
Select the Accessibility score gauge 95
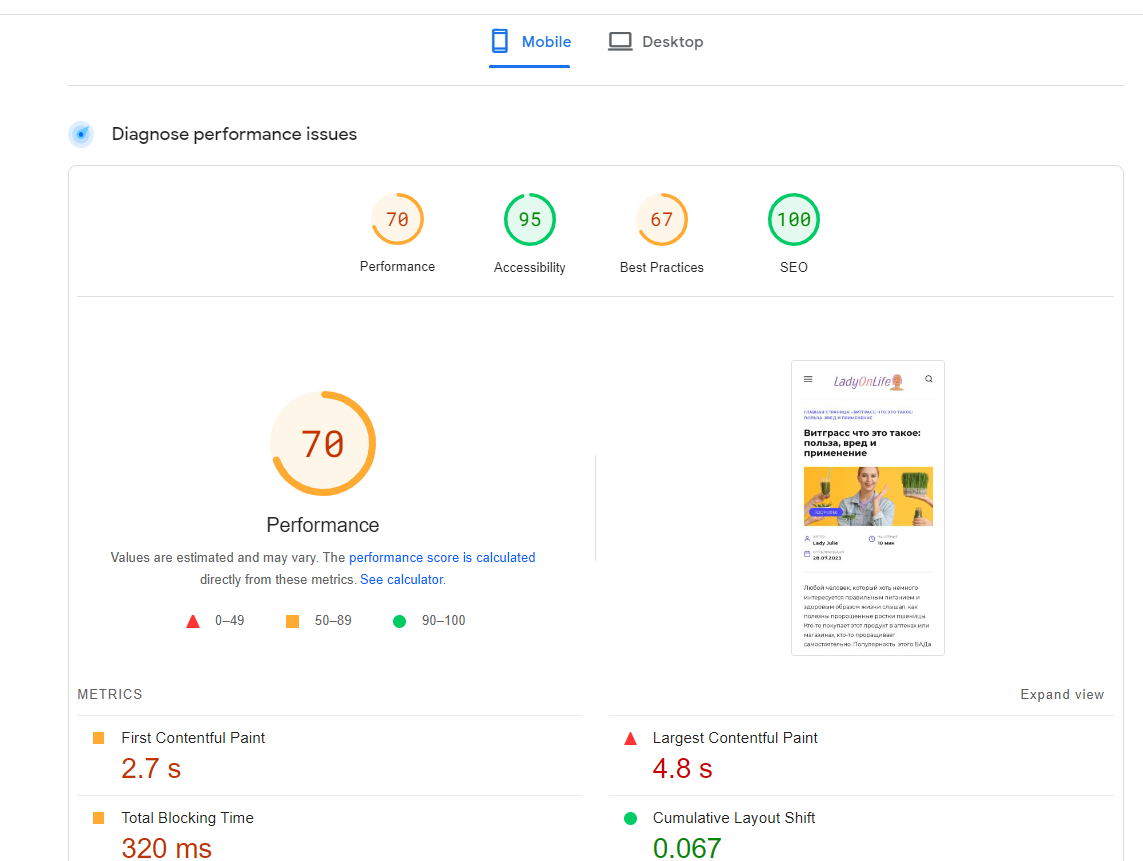[529, 220]
